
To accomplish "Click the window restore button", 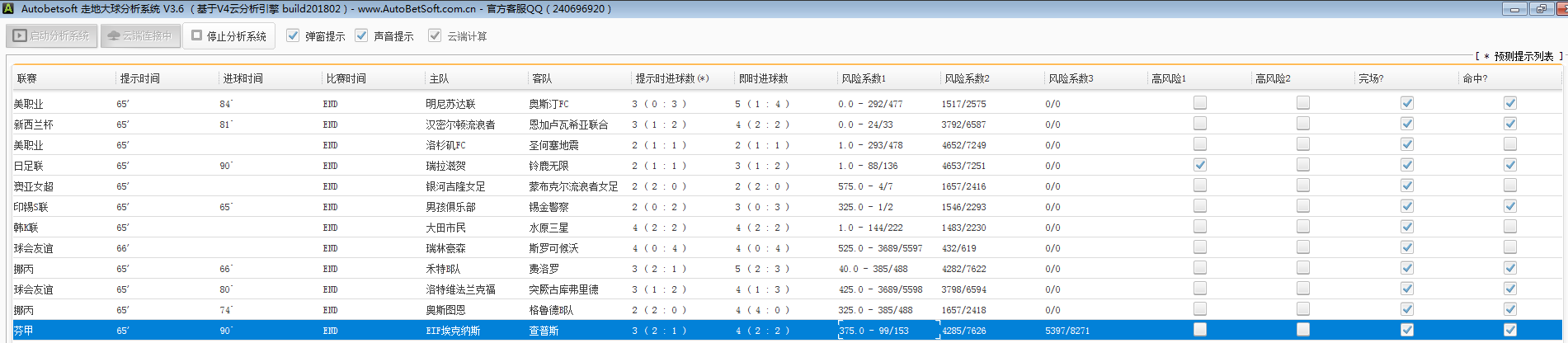I will [x=1541, y=9].
